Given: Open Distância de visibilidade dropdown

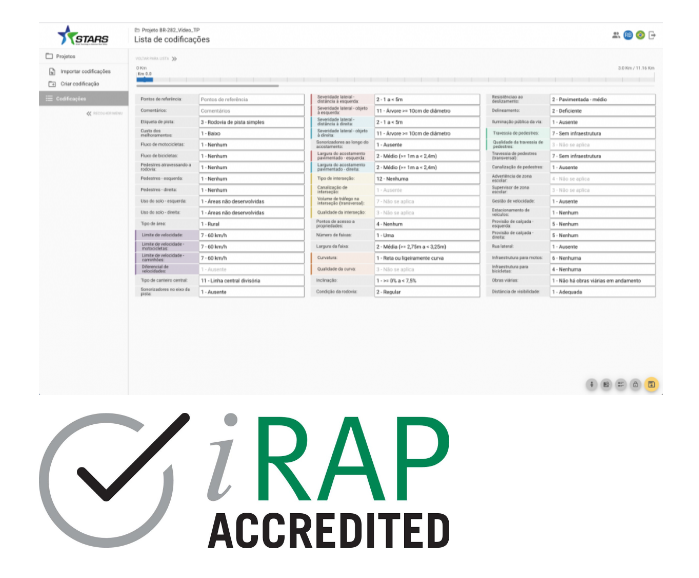Looking at the screenshot, I should (x=603, y=292).
